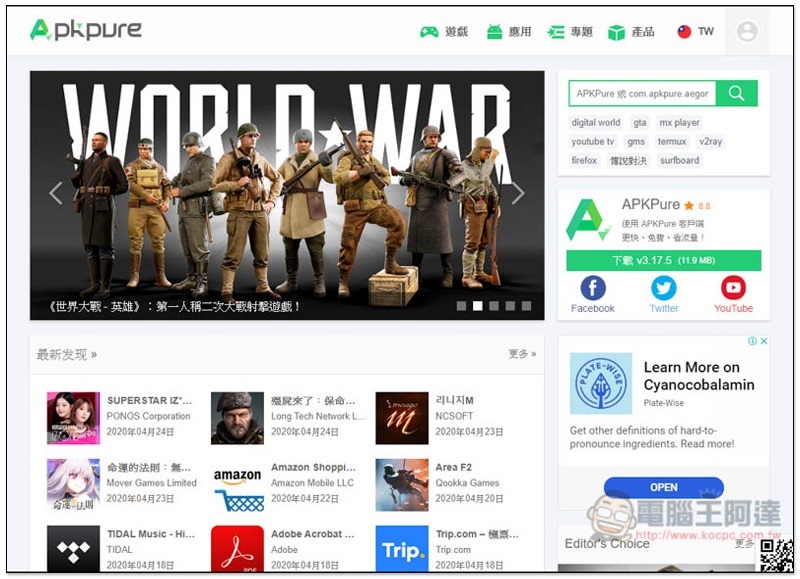The height and width of the screenshot is (579, 800).
Task: Click the QR code icon
Action: tap(776, 555)
